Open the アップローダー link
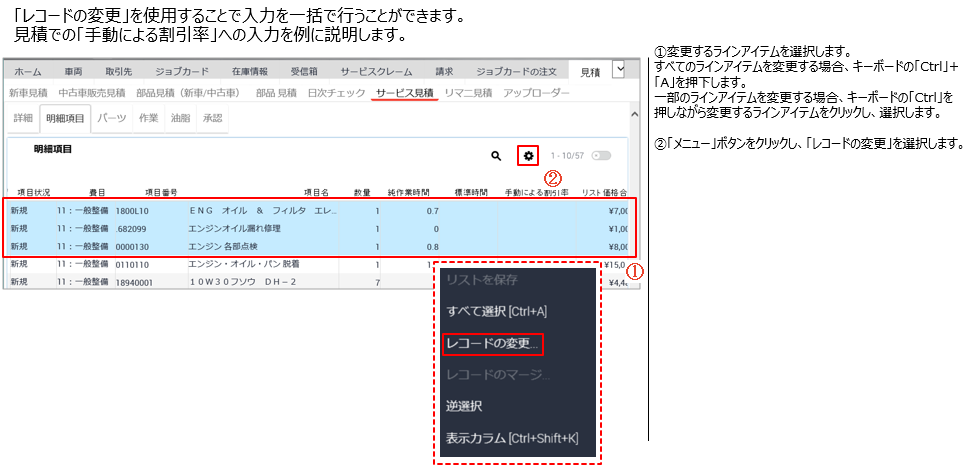968x467 pixels. pyautogui.click(x=536, y=93)
